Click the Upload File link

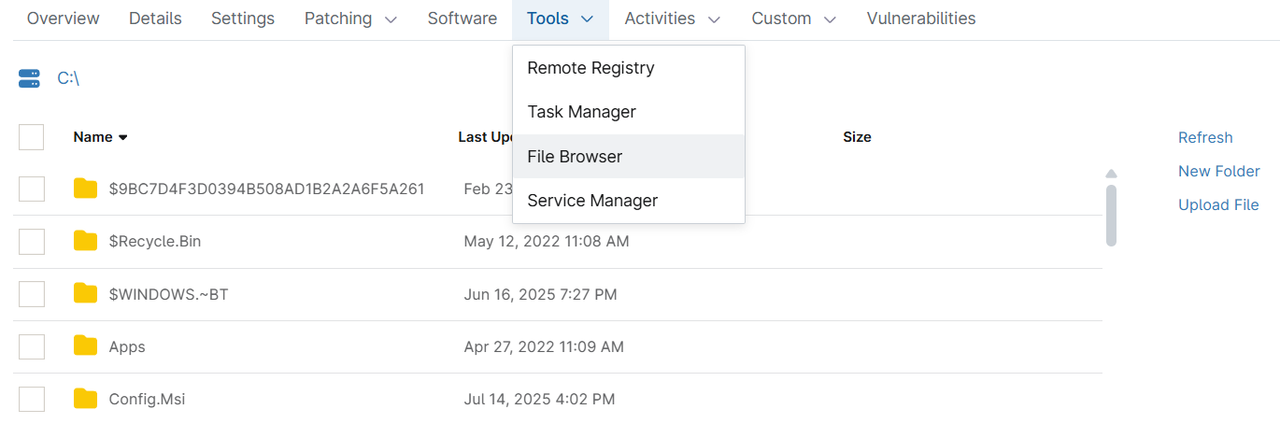point(1218,205)
